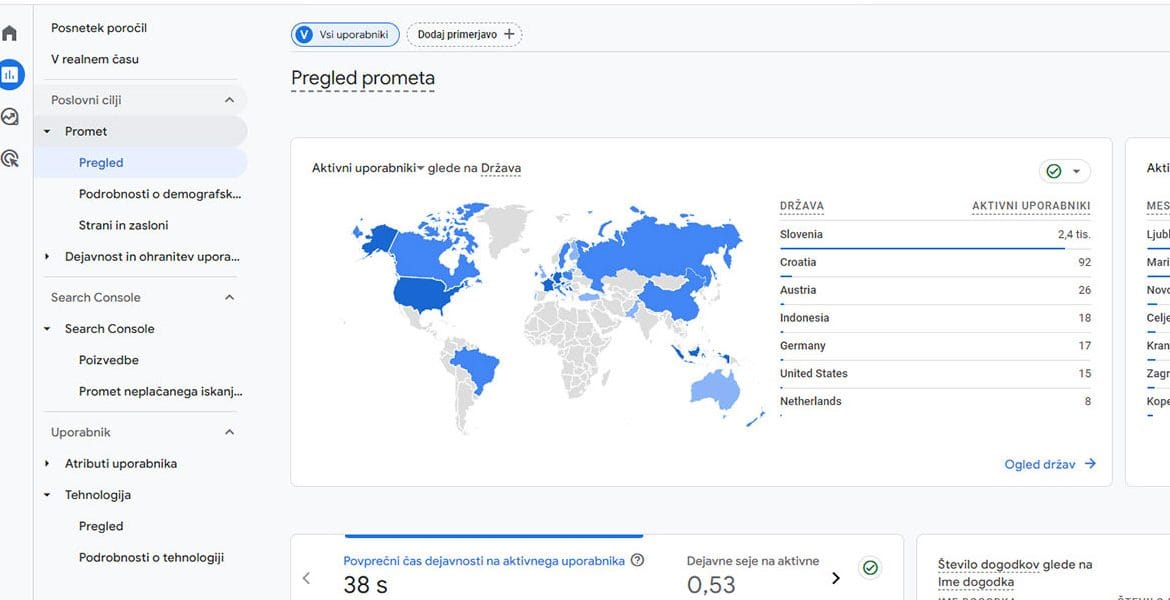Click the help icon beside Povprečni čas dejavnosti

tap(637, 561)
